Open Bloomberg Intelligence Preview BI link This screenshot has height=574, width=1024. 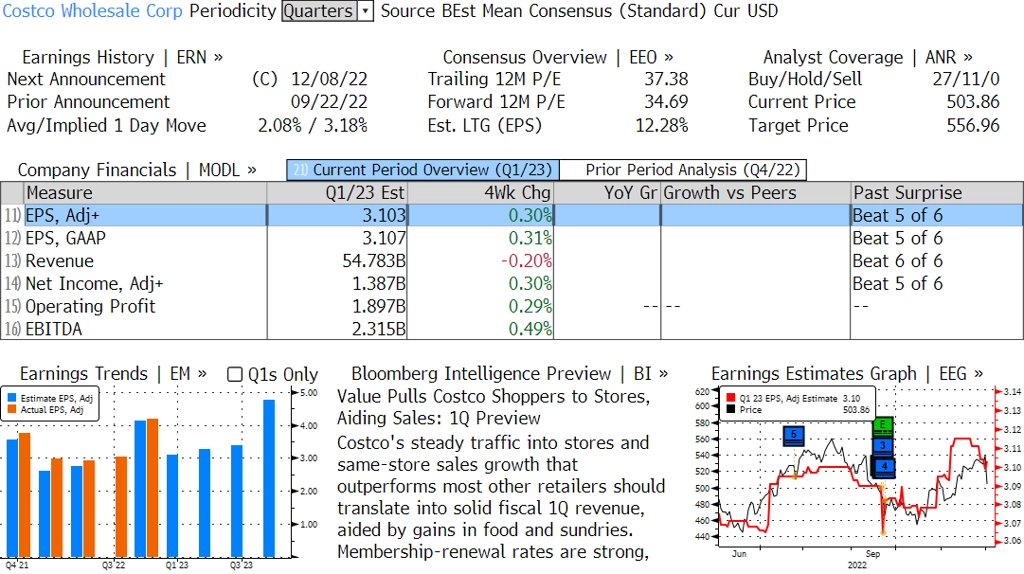[x=509, y=374]
